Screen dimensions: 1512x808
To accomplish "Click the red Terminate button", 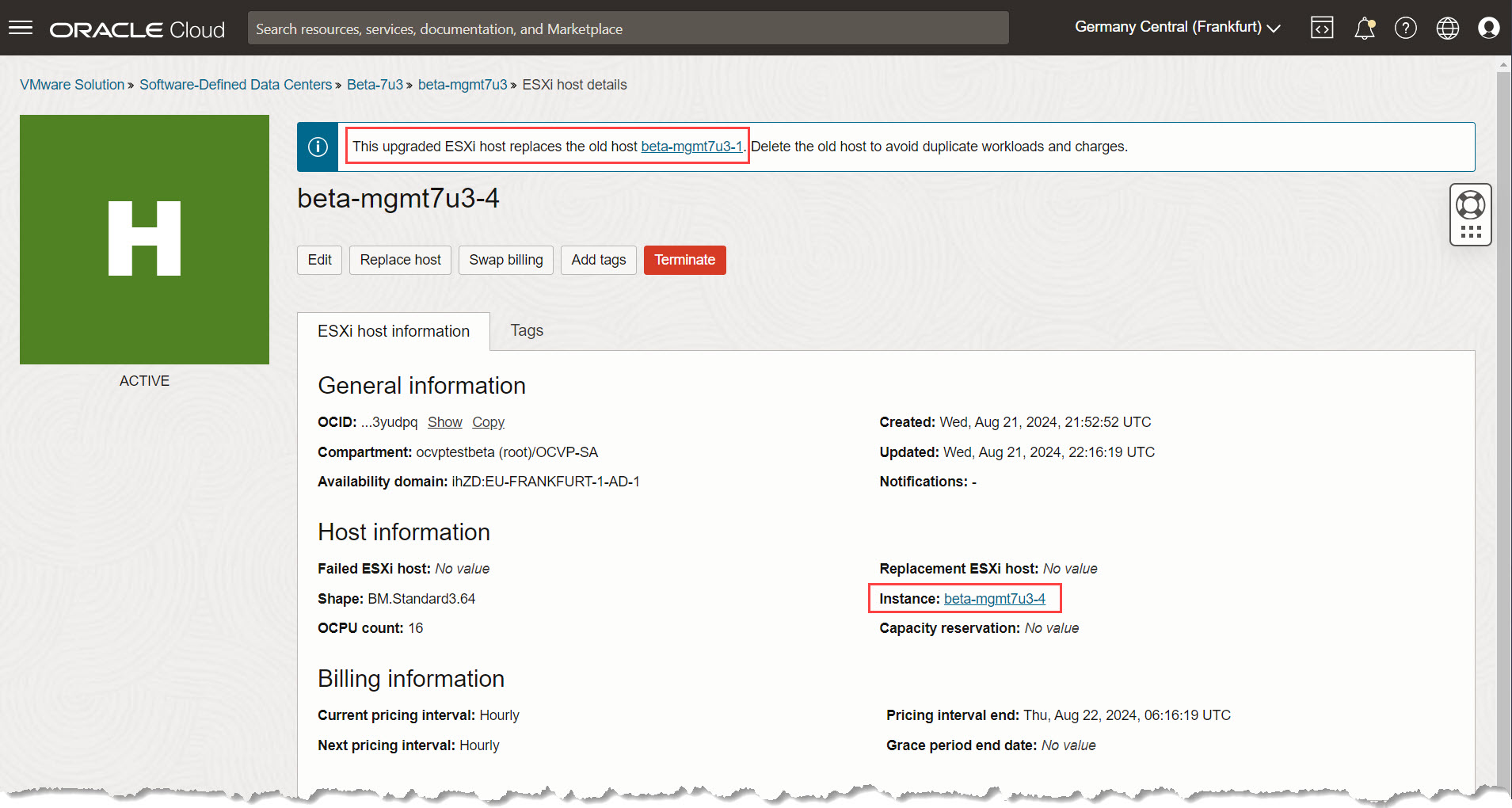I will 684,260.
